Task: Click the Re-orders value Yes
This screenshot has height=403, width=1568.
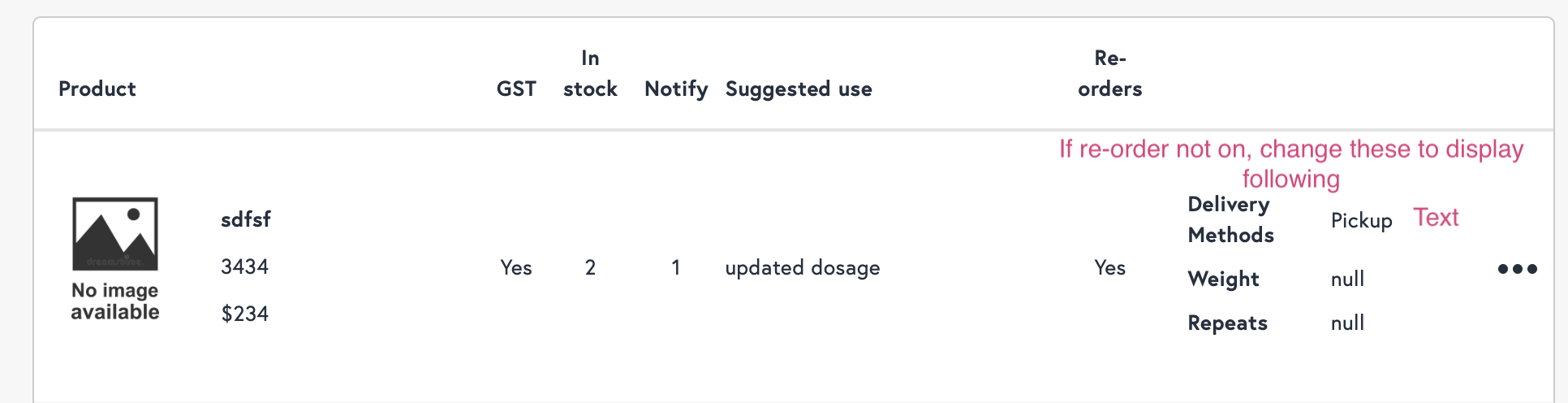Action: (1109, 268)
